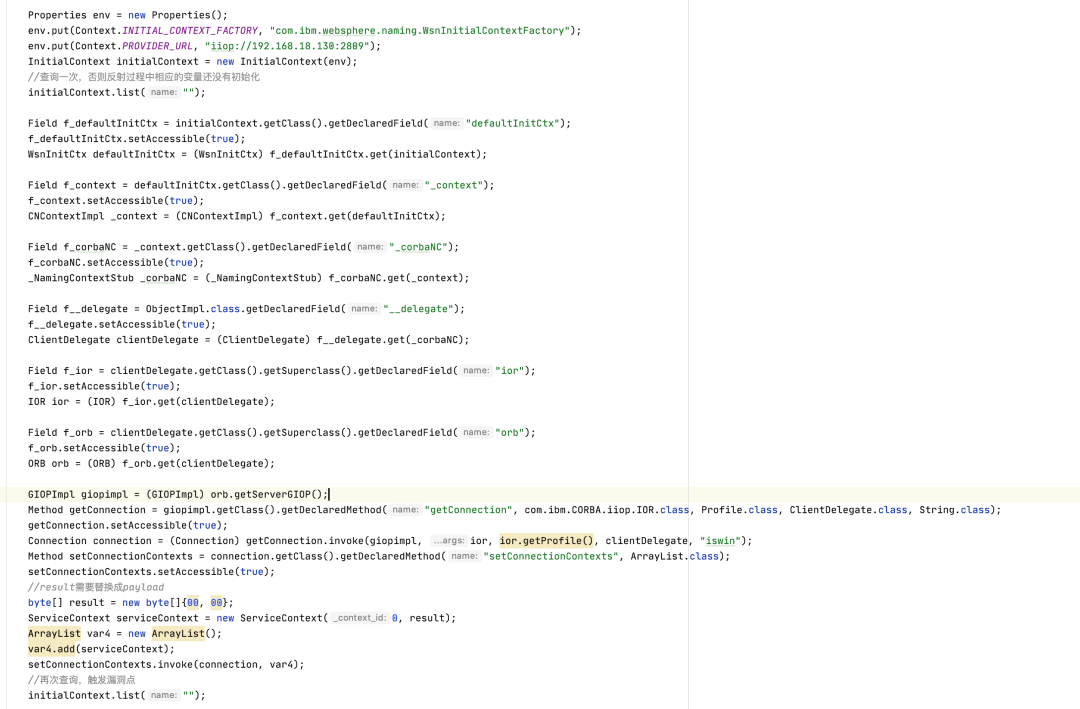1080x709 pixels.
Task: Click the "defaultInitCtx" string literal
Action: (512, 123)
